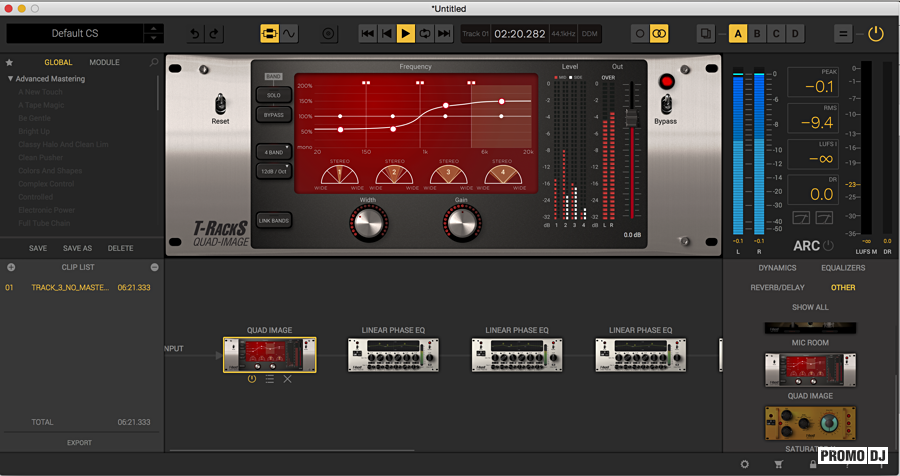Click band 3 stereo width dial

tap(448, 175)
